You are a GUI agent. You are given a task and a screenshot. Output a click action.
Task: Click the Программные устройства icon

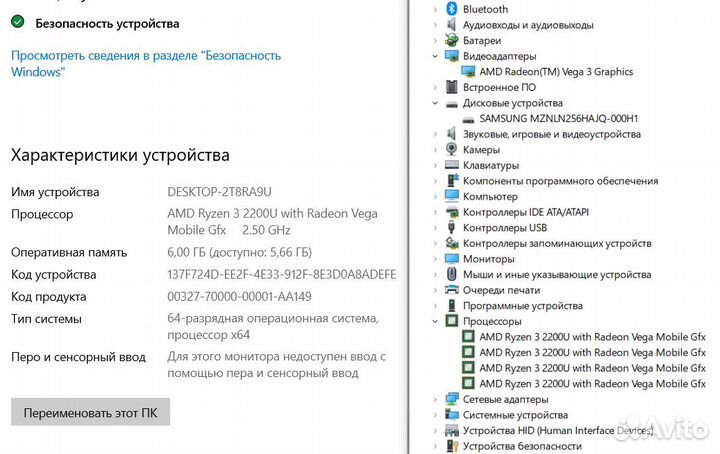coord(452,305)
